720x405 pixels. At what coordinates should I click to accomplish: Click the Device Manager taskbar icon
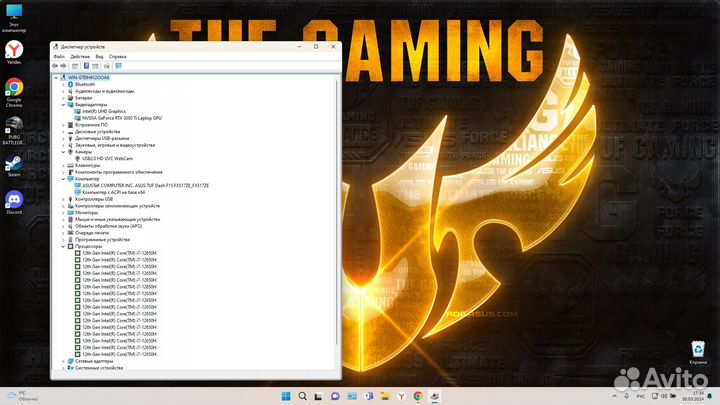pyautogui.click(x=434, y=396)
